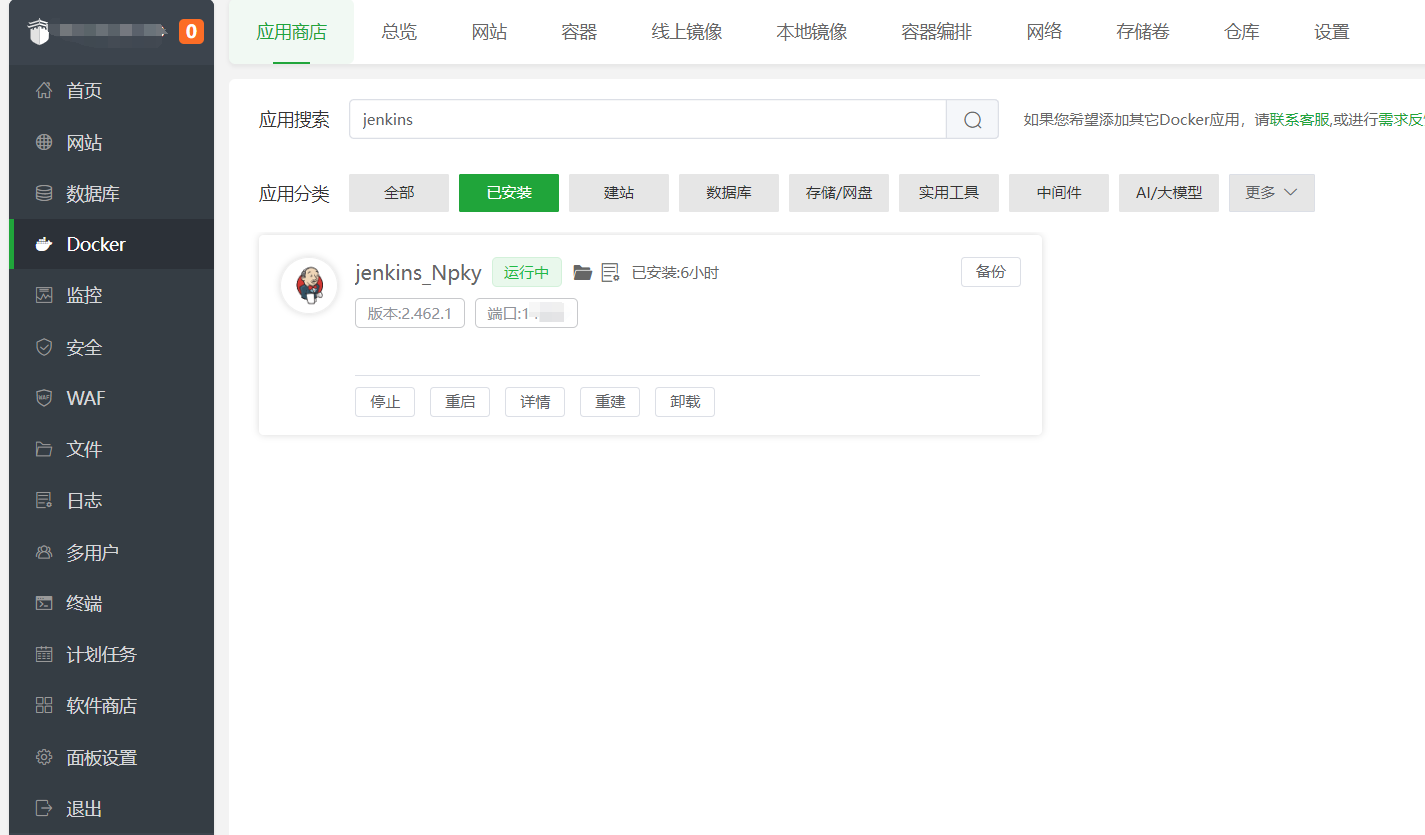Click the logout icon beside 退出

(x=43, y=808)
